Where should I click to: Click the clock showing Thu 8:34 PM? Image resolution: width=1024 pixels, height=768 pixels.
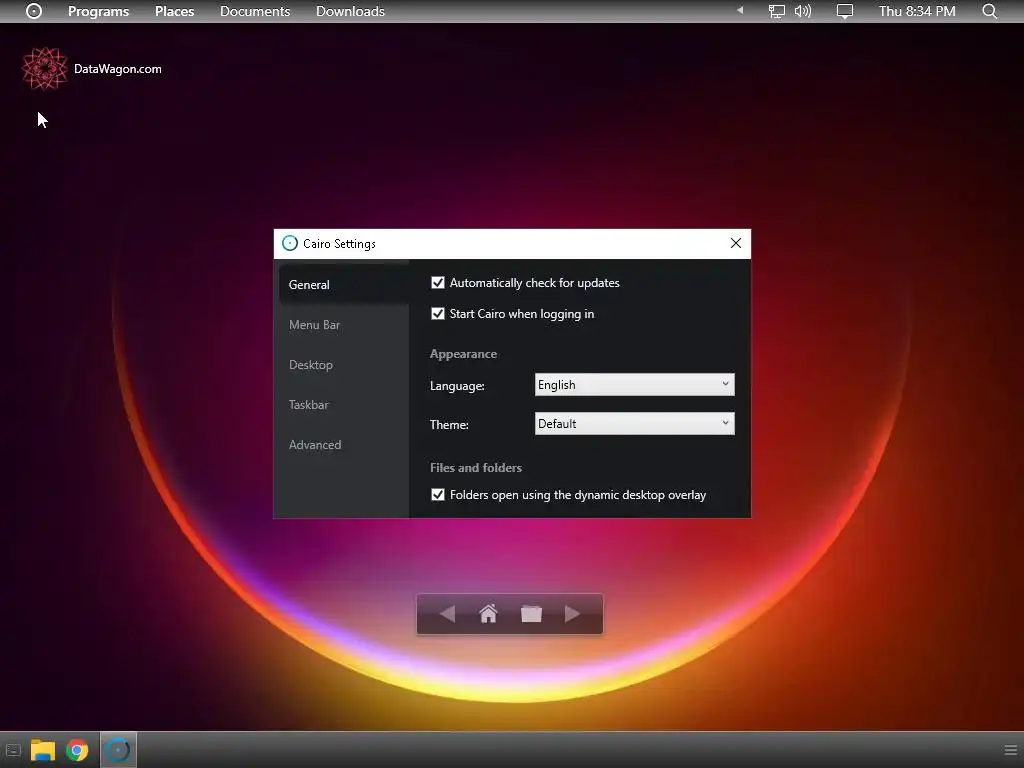(917, 11)
